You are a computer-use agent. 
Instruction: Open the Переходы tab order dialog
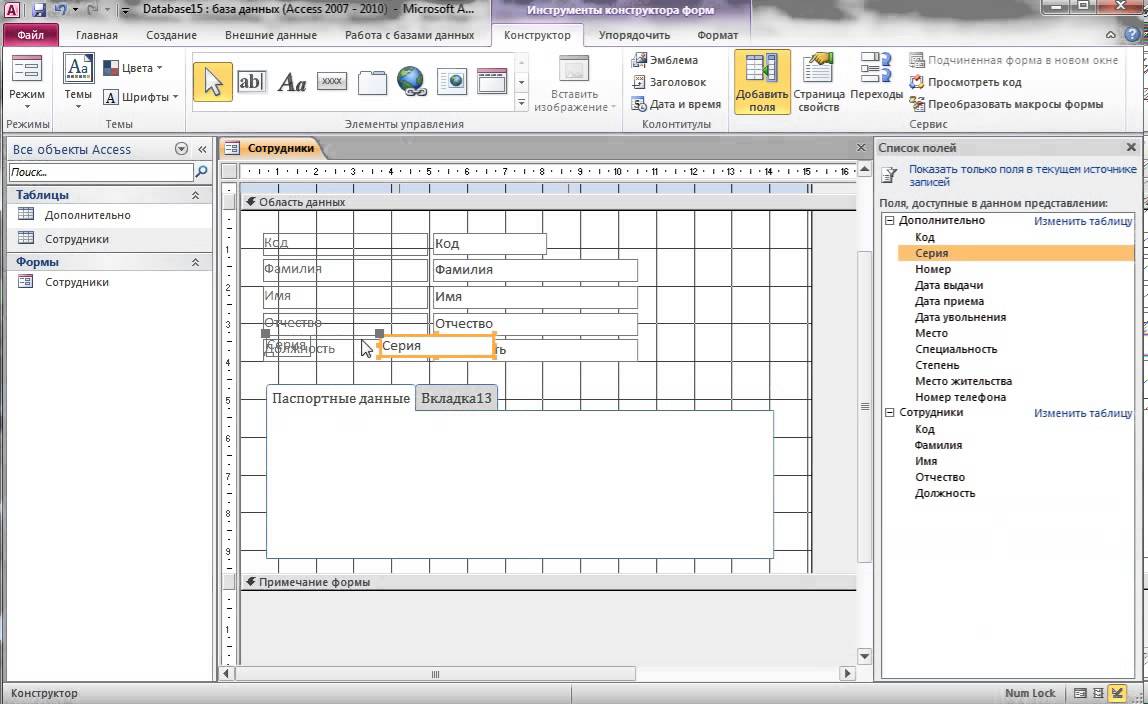(x=876, y=76)
